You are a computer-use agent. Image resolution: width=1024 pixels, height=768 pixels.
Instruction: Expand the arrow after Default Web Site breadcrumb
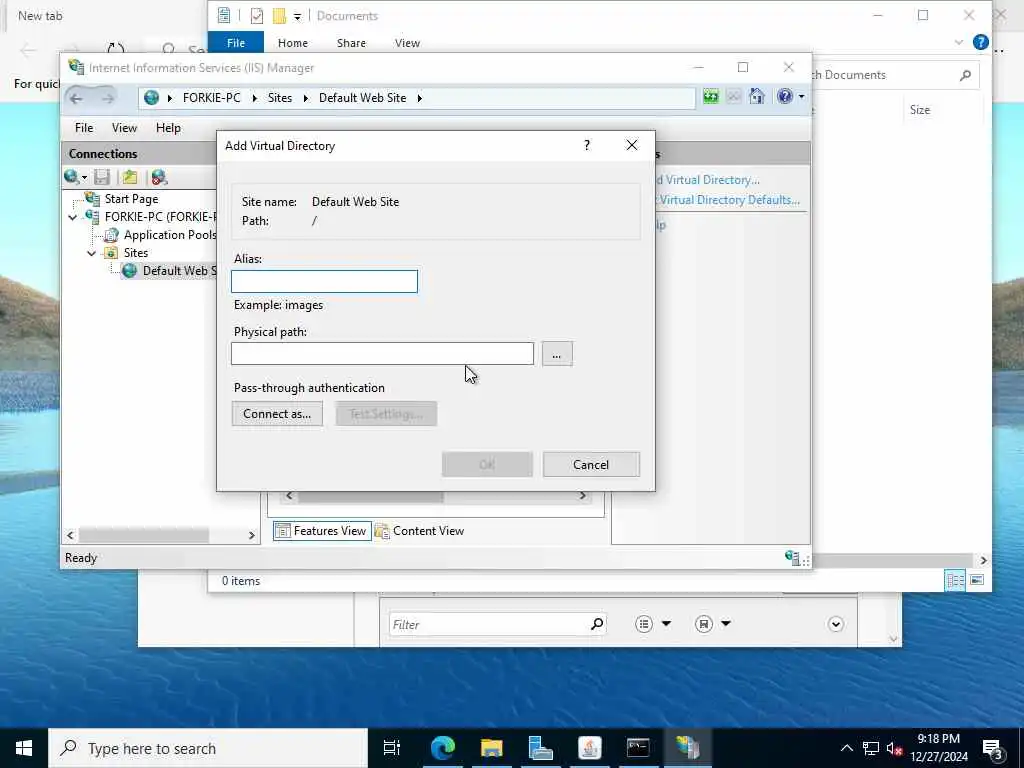pyautogui.click(x=419, y=98)
